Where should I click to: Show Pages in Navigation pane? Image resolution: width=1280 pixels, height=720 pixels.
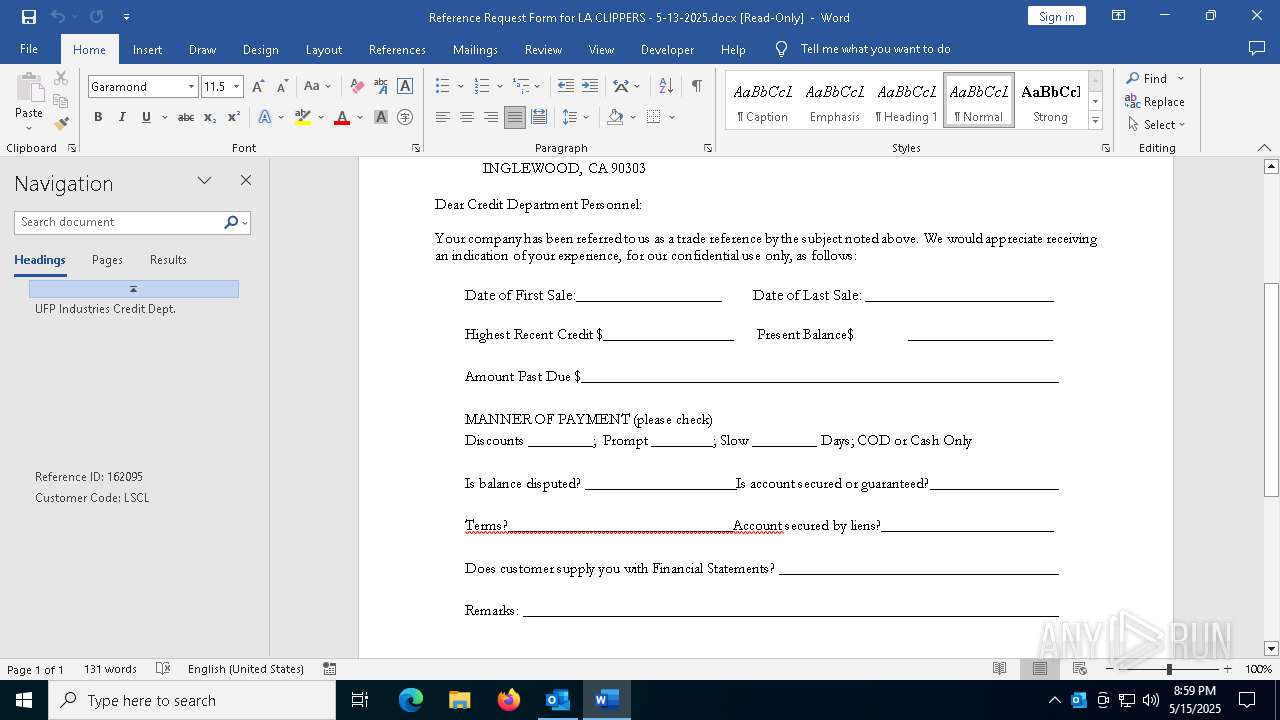point(107,260)
